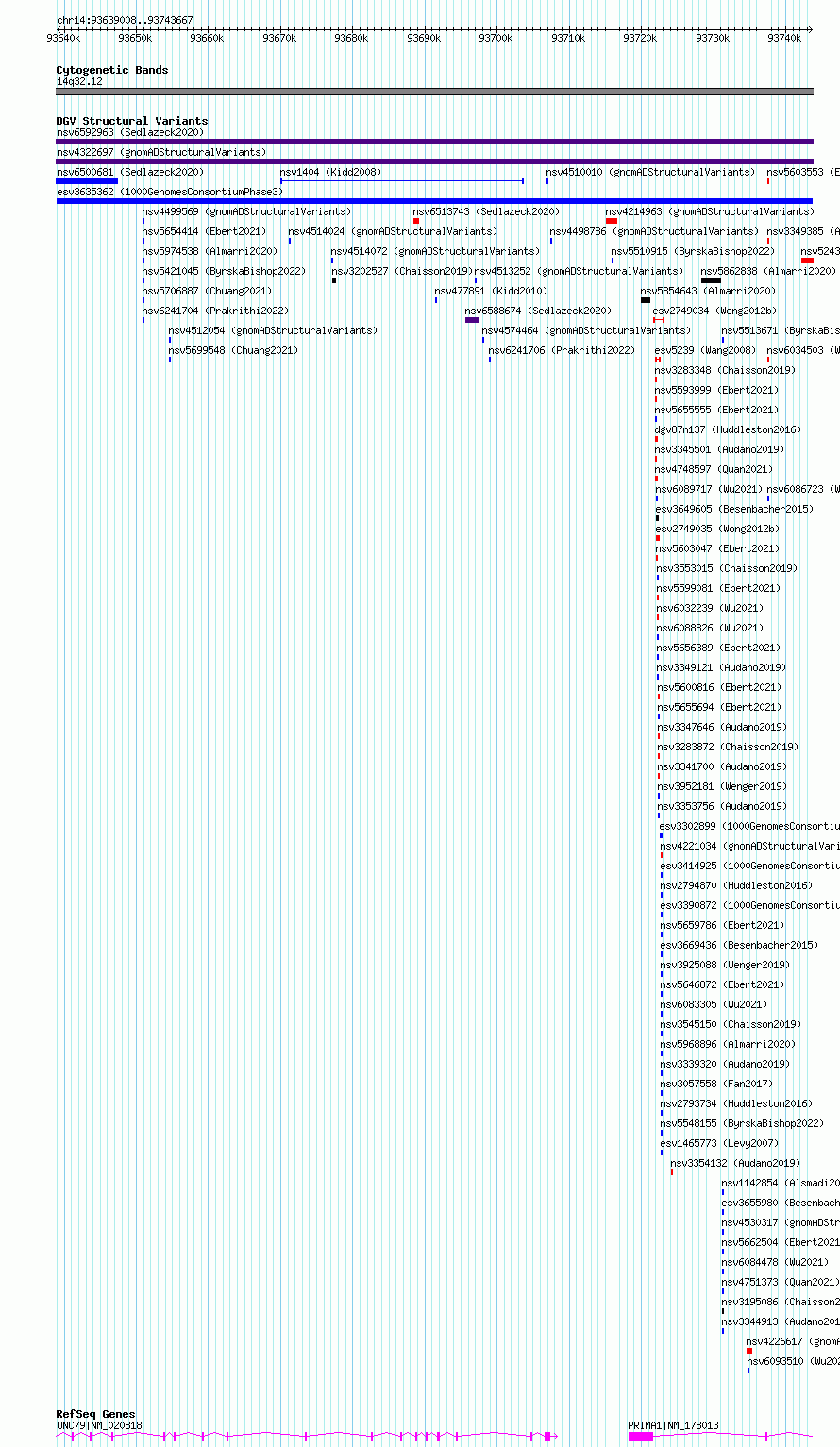This screenshot has width=840, height=1447.
Task: Click the Cytogenetic Bands track title
Action: tap(112, 70)
